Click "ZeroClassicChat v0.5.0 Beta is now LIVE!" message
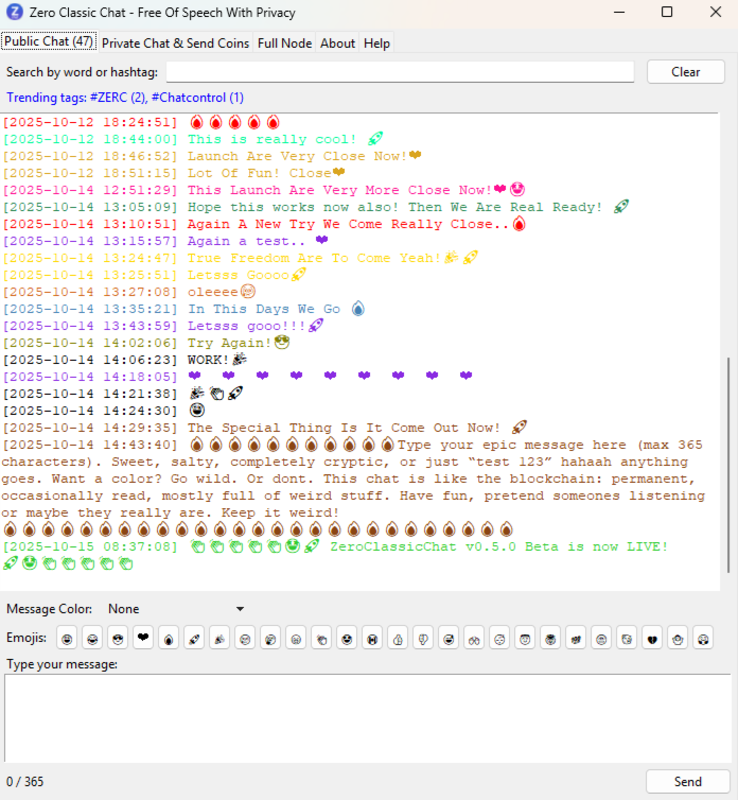Viewport: 738px width, 800px height. click(x=499, y=546)
